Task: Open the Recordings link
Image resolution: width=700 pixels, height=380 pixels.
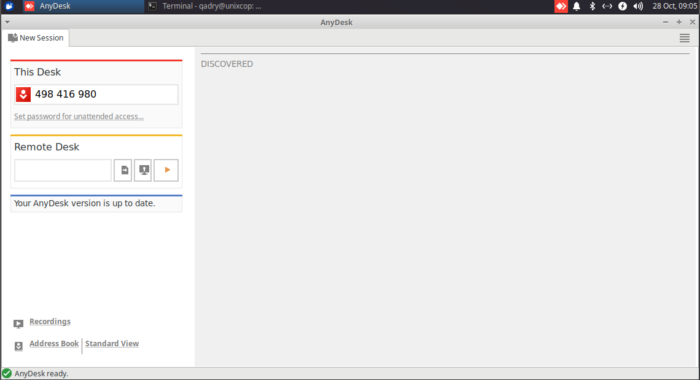Action: (x=50, y=322)
